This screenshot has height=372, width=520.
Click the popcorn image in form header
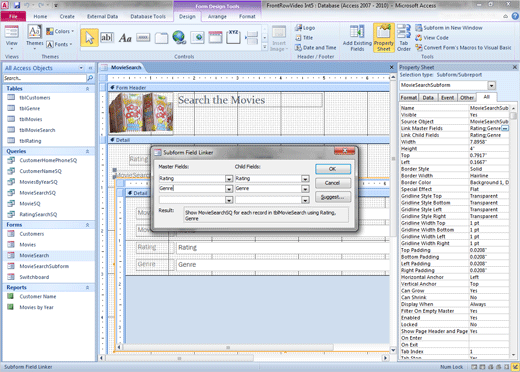[141, 112]
